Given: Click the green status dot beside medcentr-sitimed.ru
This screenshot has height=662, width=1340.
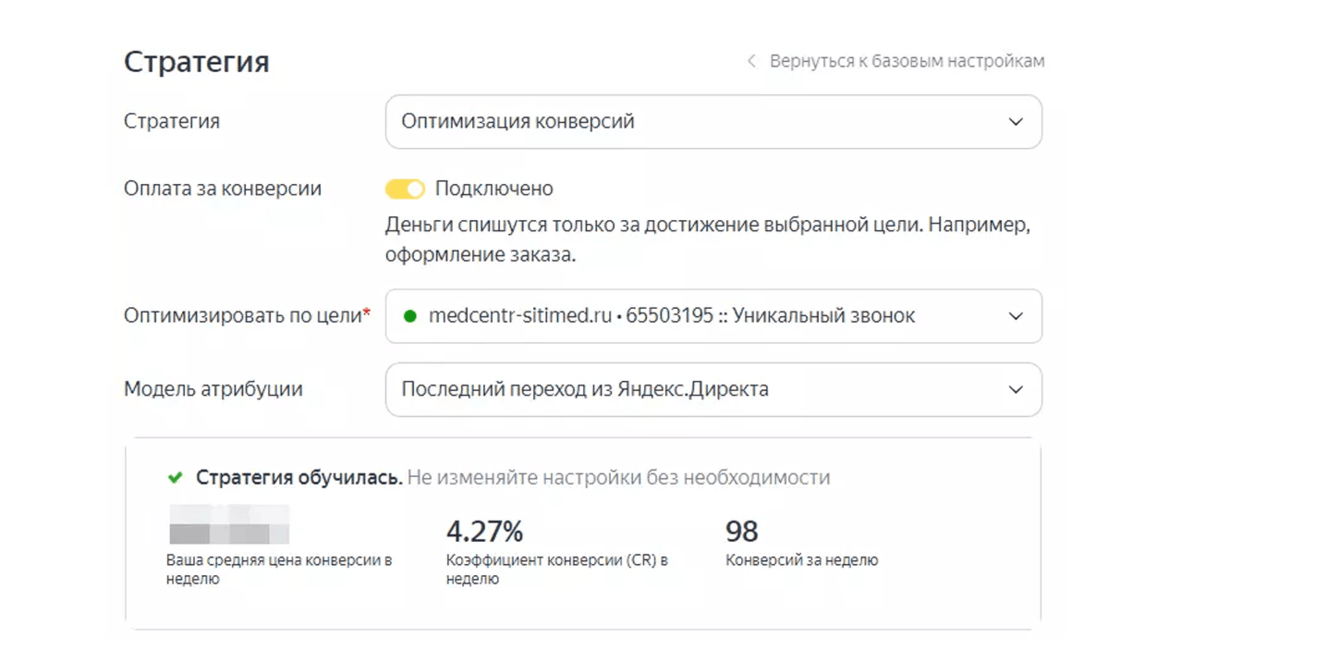Looking at the screenshot, I should tap(409, 316).
